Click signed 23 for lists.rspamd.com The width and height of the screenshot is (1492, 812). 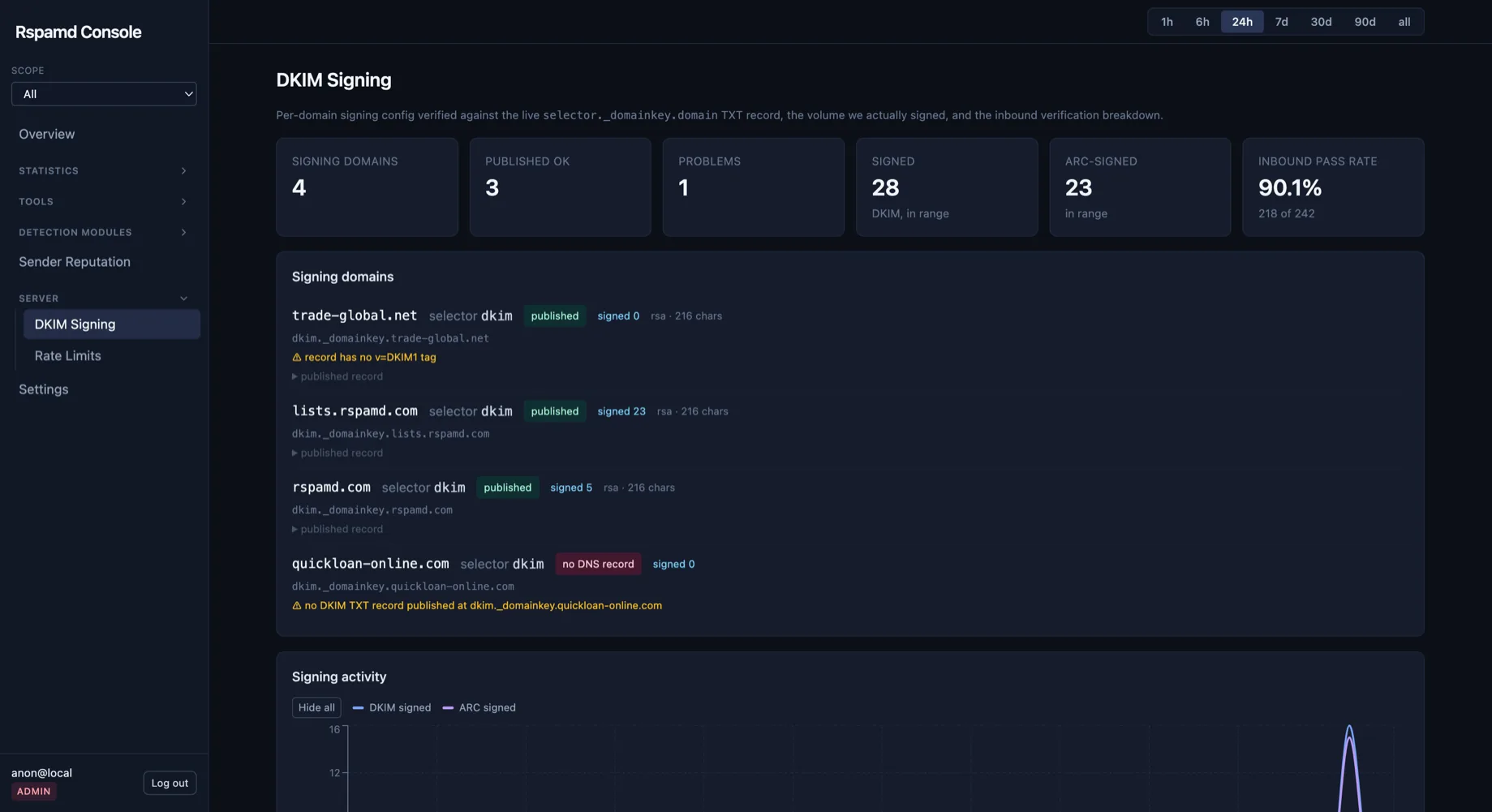coord(621,412)
